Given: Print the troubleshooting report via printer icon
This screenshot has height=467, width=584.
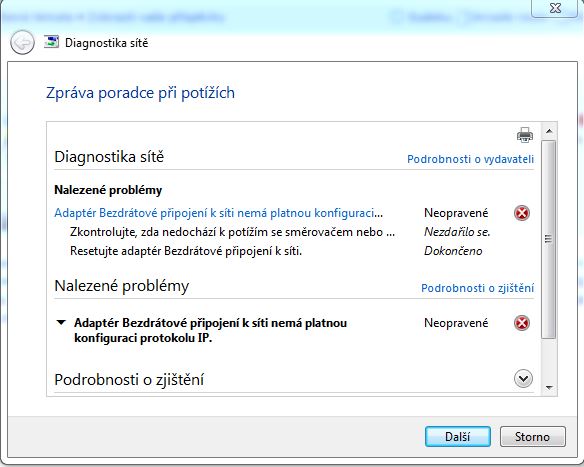Looking at the screenshot, I should coord(524,135).
